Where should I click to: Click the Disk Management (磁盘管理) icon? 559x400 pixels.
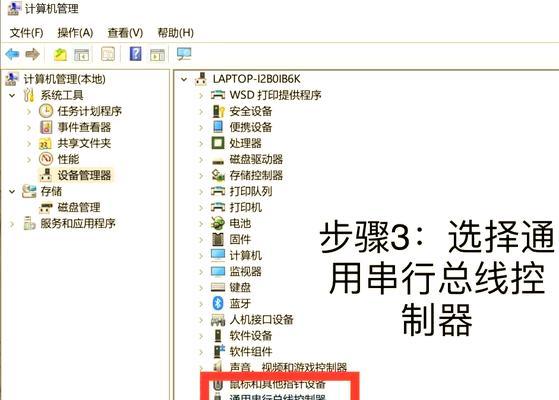(46, 207)
